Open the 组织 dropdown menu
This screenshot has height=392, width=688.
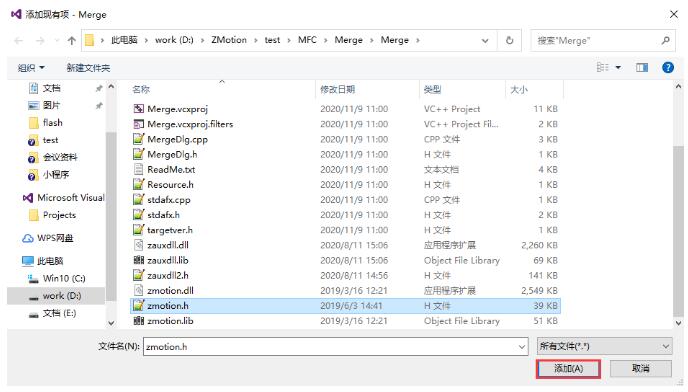31,68
